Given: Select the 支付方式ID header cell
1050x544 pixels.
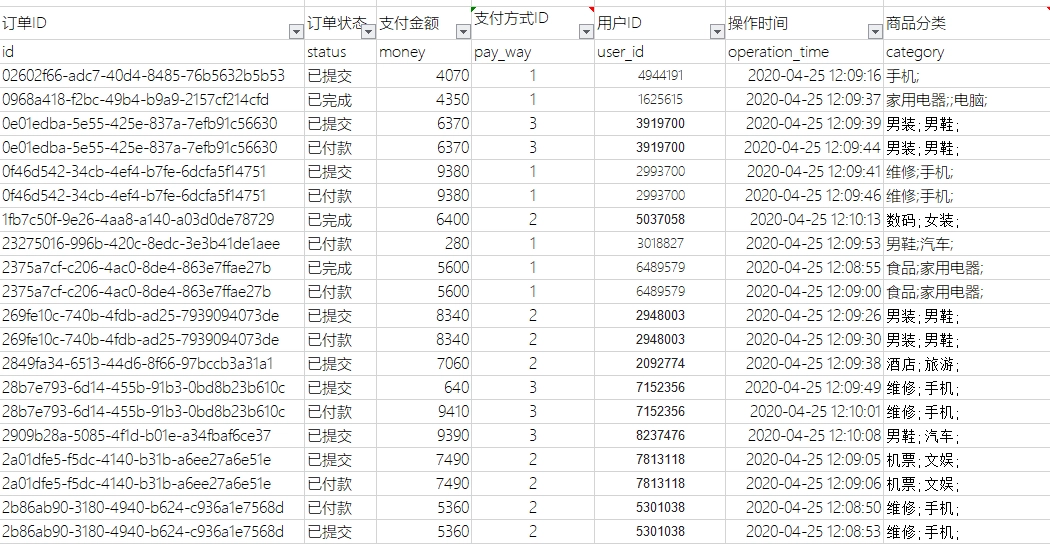Looking at the screenshot, I should point(533,23).
